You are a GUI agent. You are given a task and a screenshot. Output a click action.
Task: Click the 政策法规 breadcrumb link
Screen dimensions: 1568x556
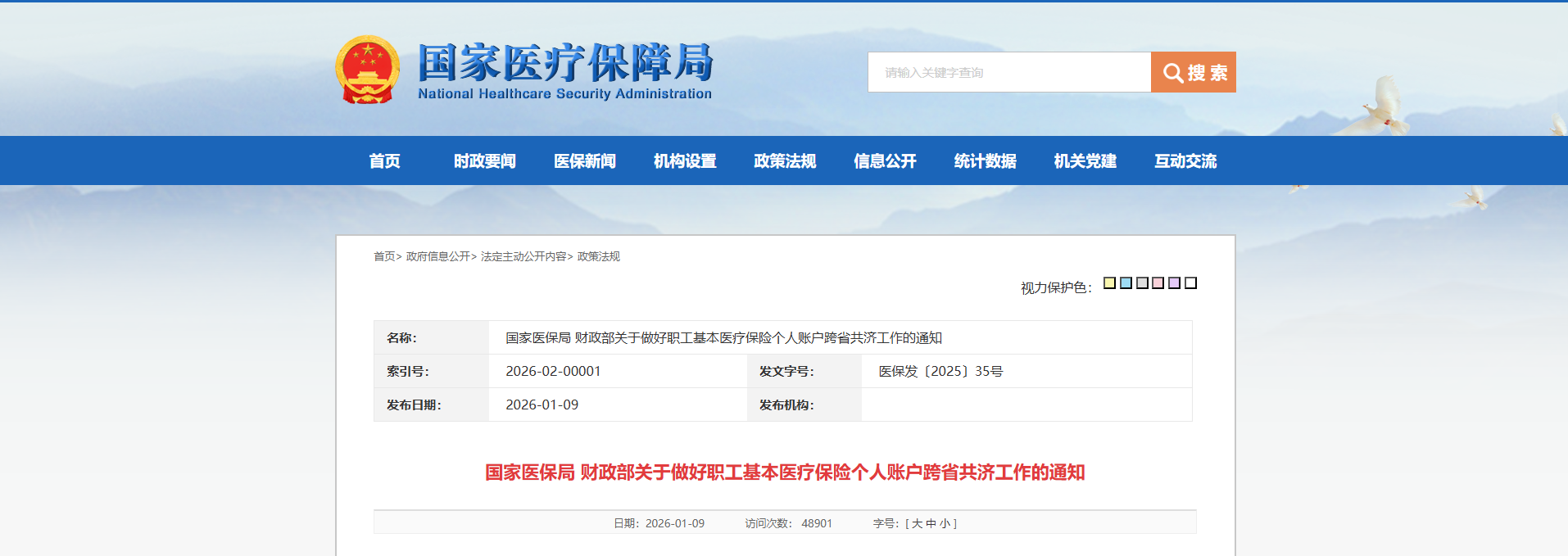(x=599, y=256)
